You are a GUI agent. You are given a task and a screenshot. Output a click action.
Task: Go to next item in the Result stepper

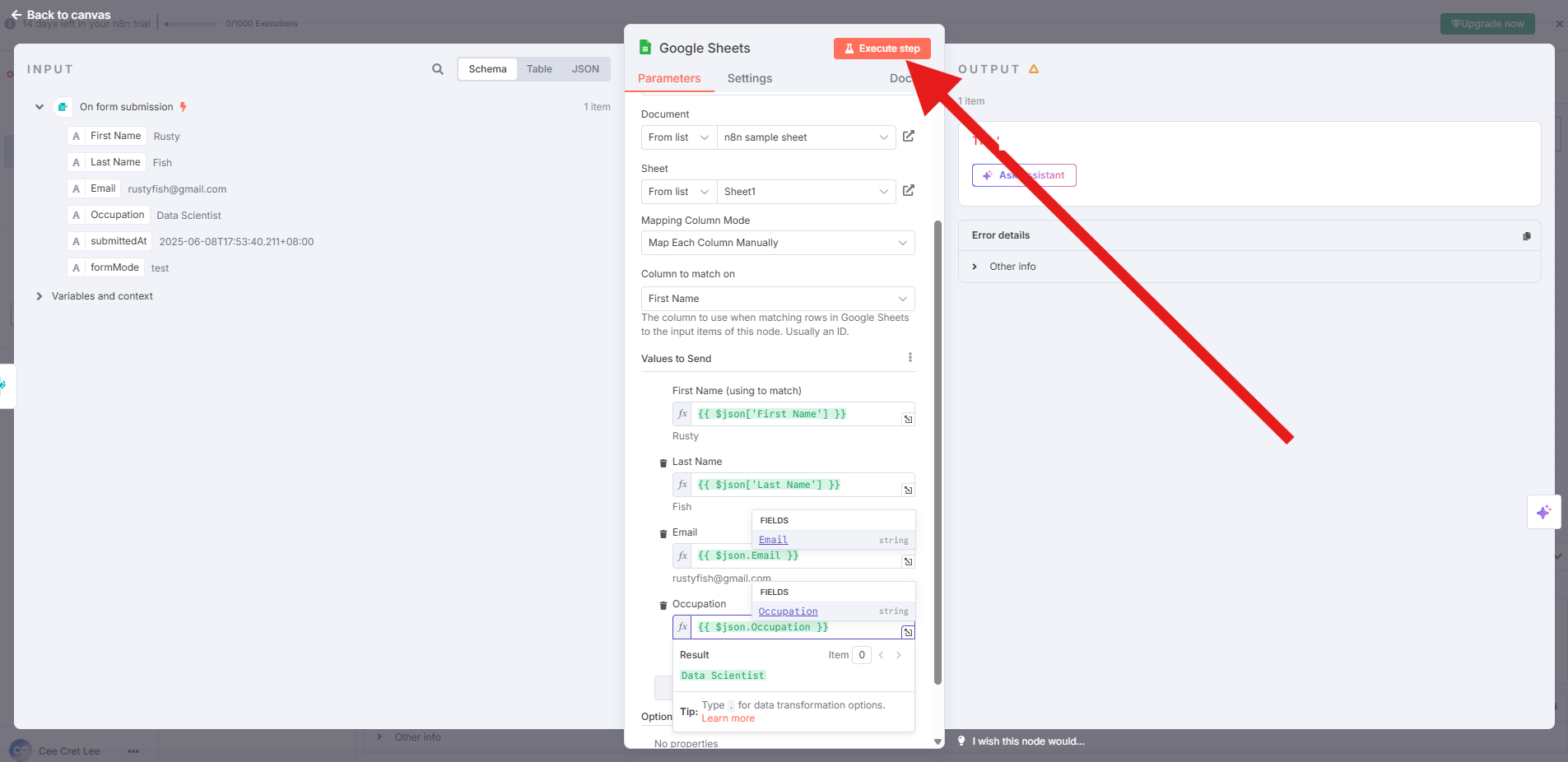click(x=898, y=655)
